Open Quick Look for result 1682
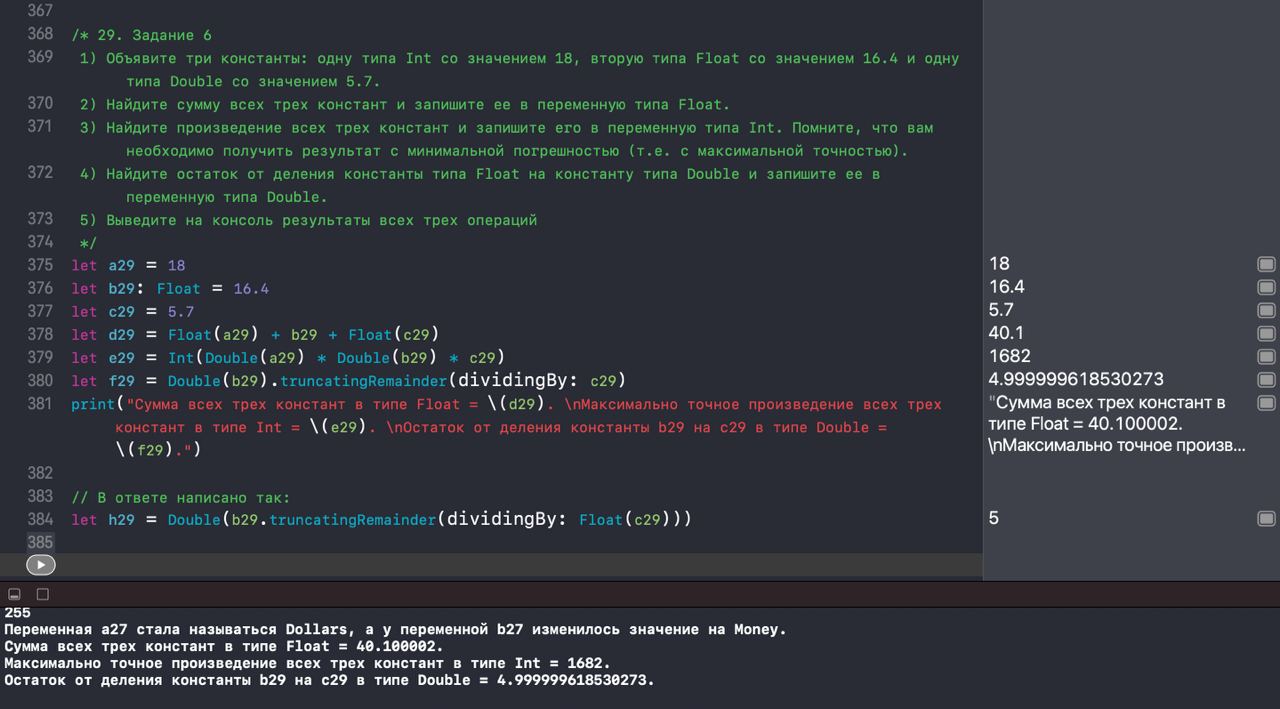 tap(1266, 356)
